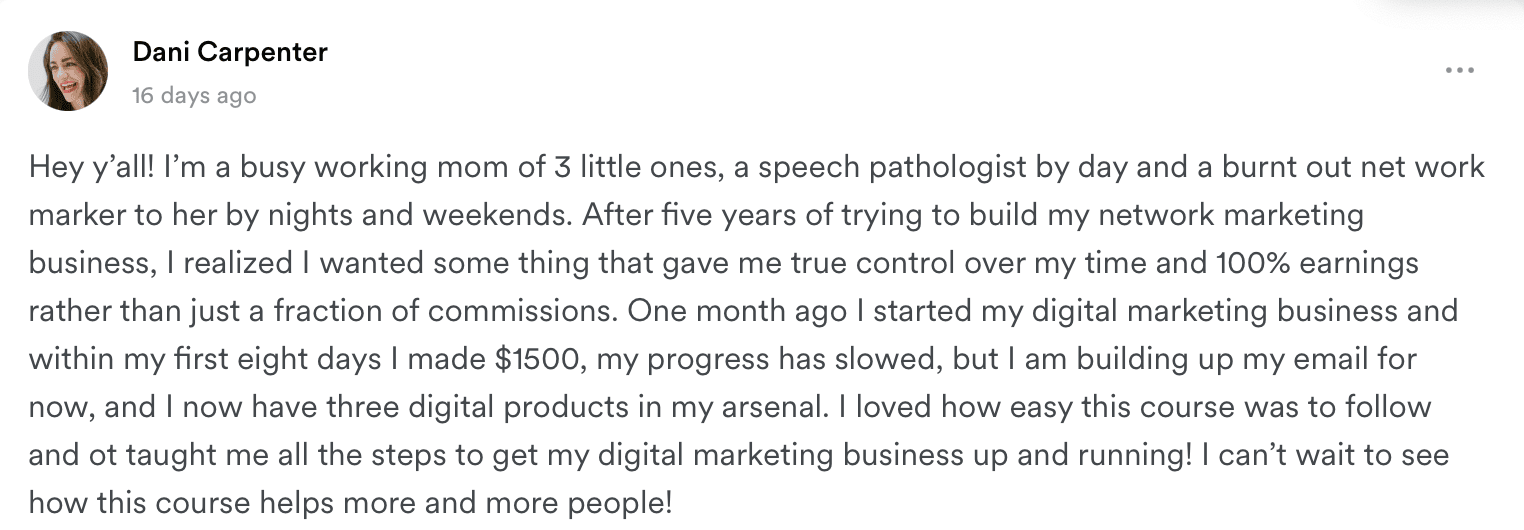
Task: Click Dani Carpenter's profile photo
Action: (67, 70)
